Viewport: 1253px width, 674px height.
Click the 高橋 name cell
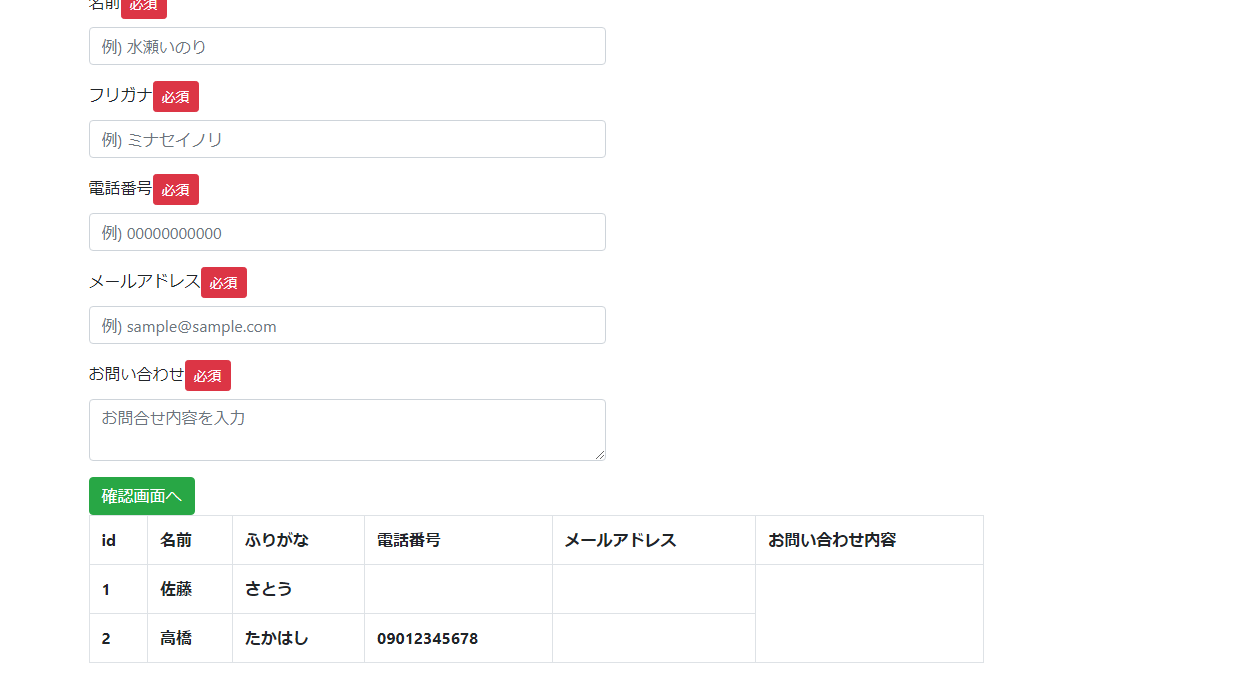coord(176,638)
